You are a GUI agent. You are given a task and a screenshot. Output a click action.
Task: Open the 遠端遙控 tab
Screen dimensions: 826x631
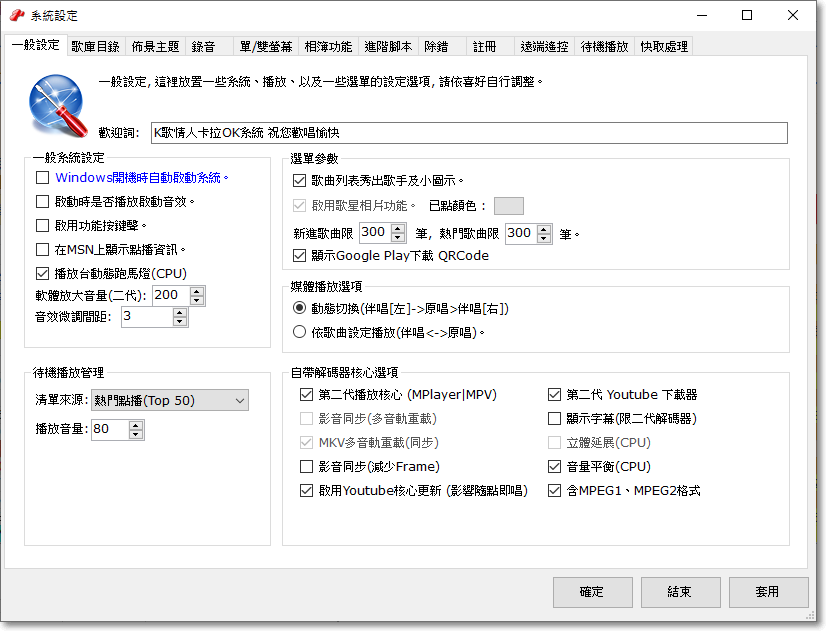click(x=544, y=47)
